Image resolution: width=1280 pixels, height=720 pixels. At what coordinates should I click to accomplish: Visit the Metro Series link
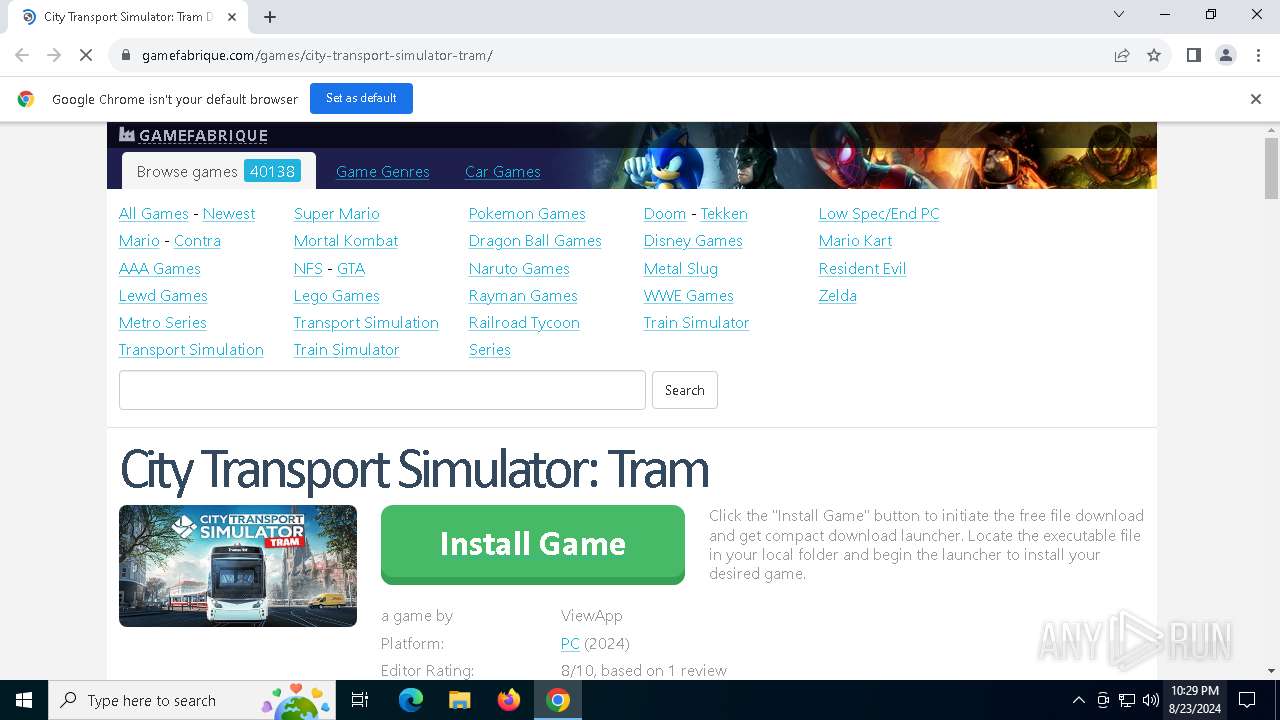click(x=163, y=323)
